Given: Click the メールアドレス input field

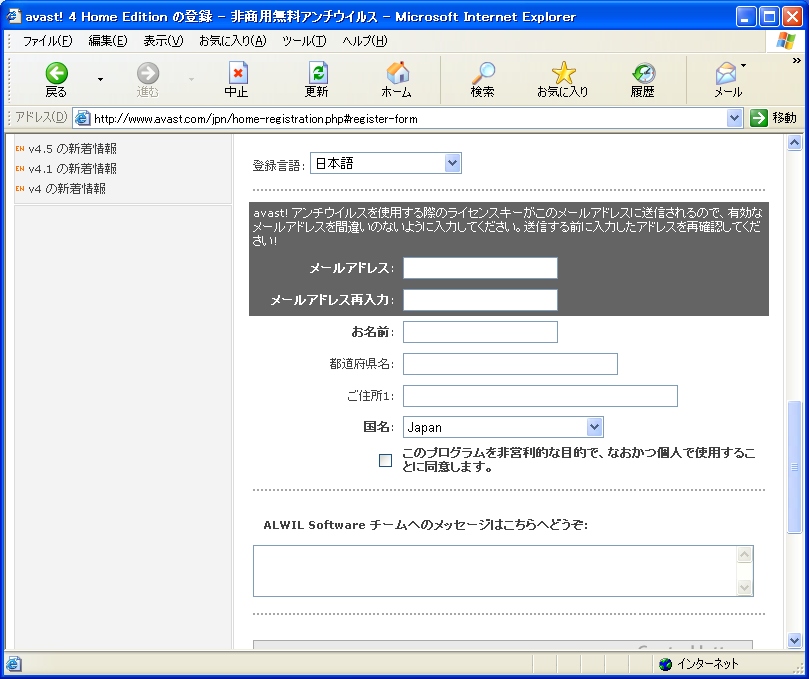Looking at the screenshot, I should pos(480,268).
